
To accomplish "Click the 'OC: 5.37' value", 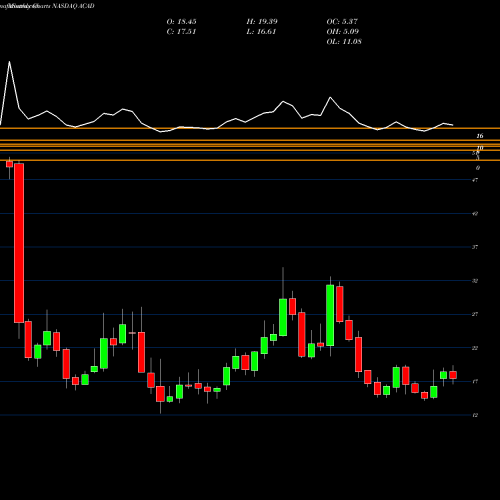I will pos(342,22).
